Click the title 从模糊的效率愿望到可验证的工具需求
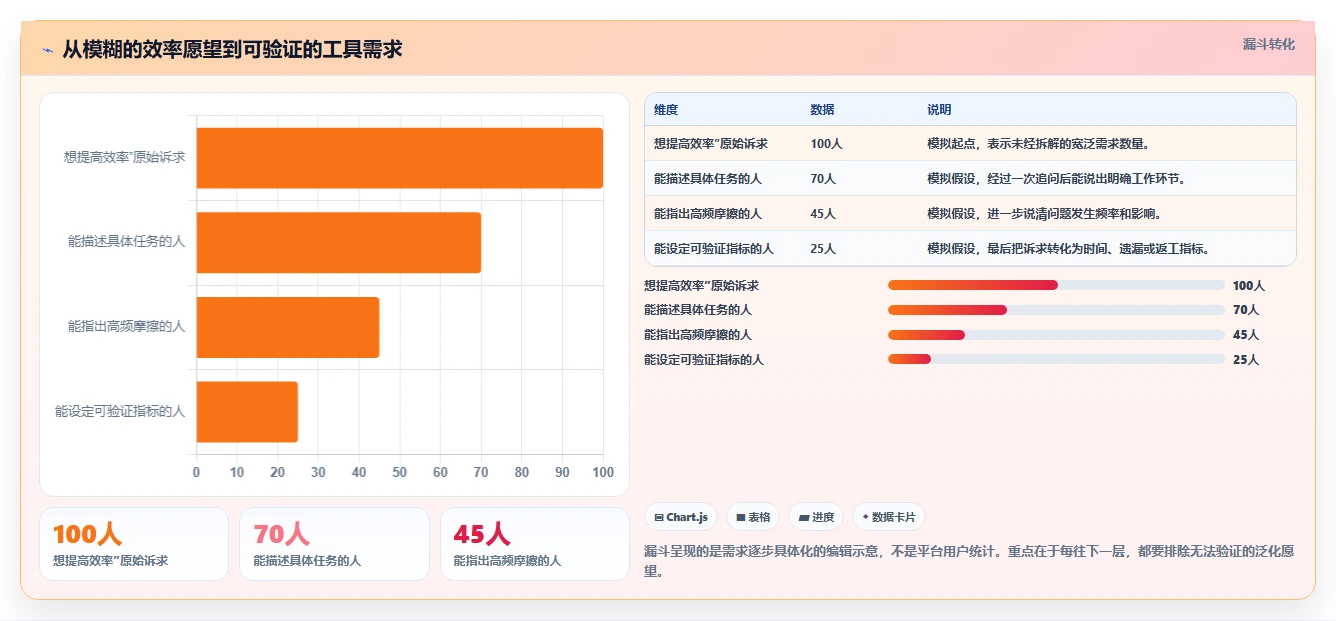 [233, 49]
